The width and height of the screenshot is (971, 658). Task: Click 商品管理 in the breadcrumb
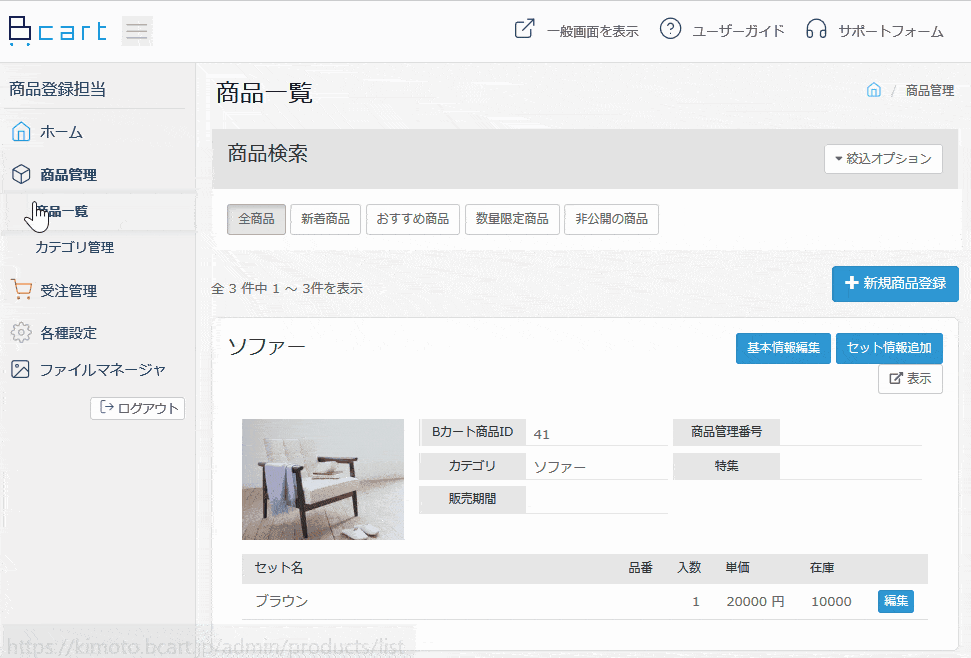coord(930,90)
